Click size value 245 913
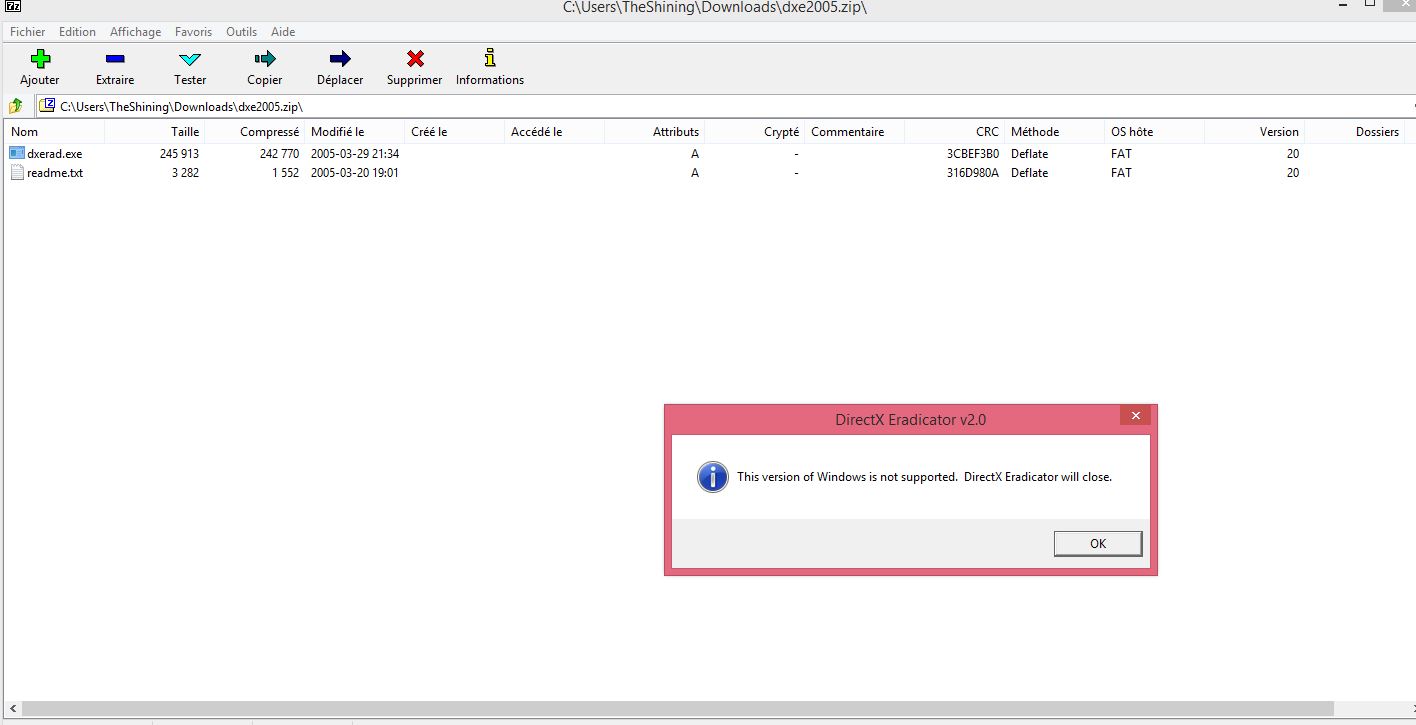Image resolution: width=1416 pixels, height=725 pixels. tap(179, 154)
